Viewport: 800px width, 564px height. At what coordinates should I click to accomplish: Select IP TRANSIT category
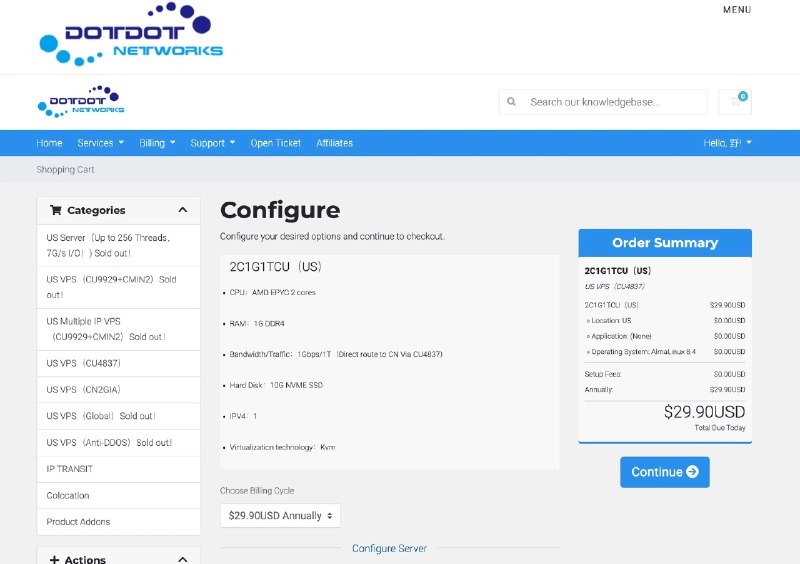[118, 469]
